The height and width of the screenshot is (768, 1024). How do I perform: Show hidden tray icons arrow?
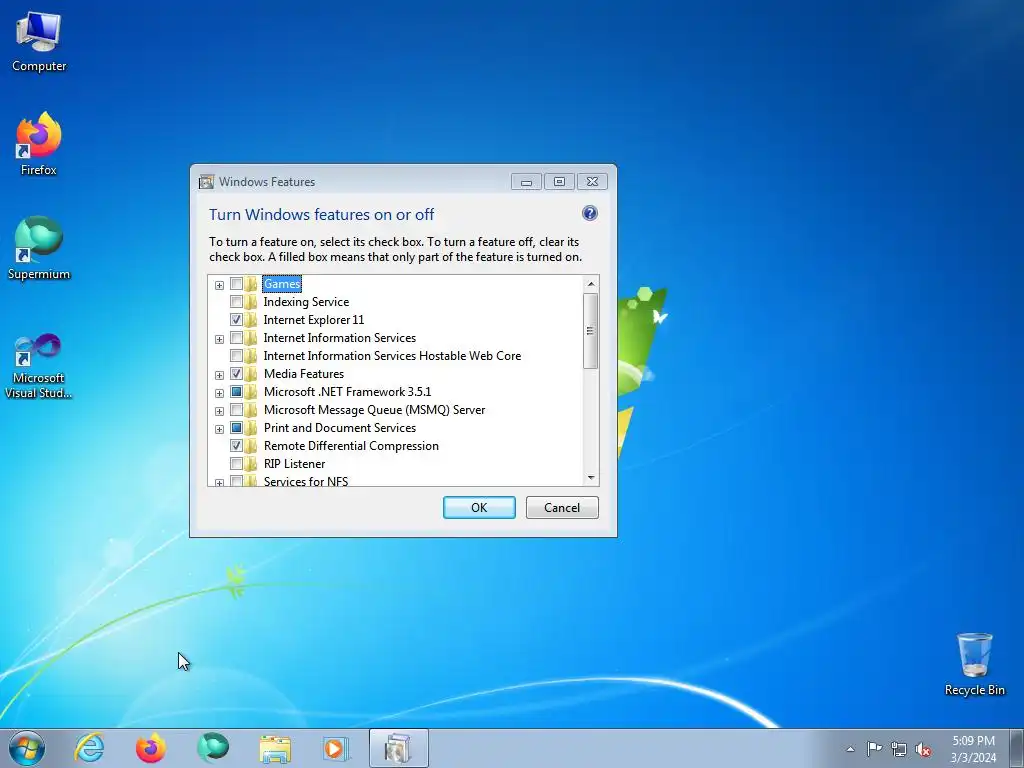850,749
